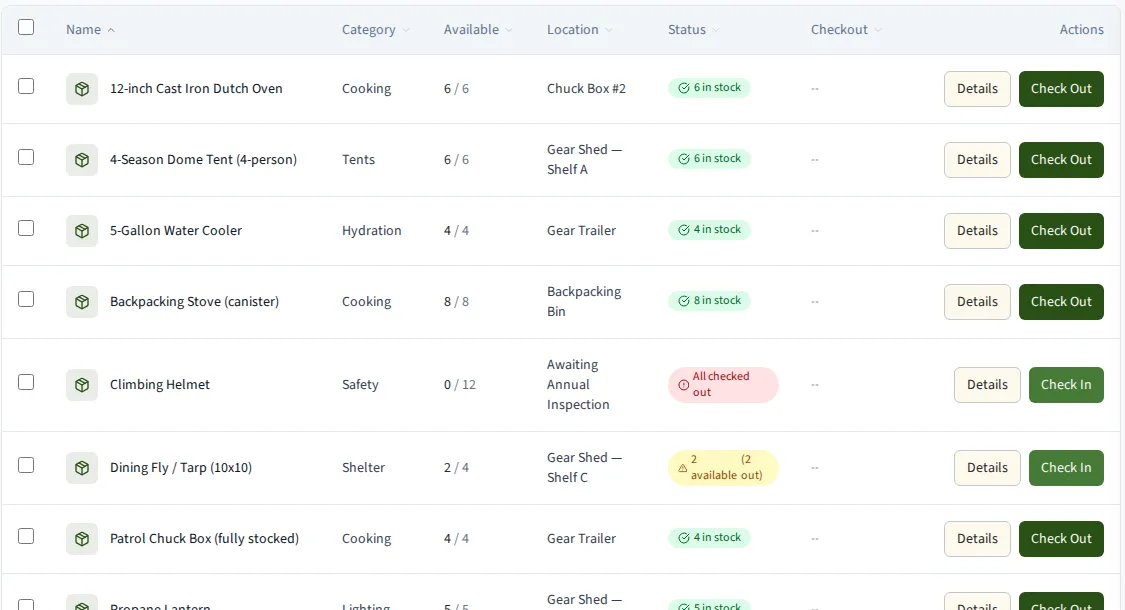Sort by the Location column header
The image size is (1125, 610).
(x=580, y=29)
